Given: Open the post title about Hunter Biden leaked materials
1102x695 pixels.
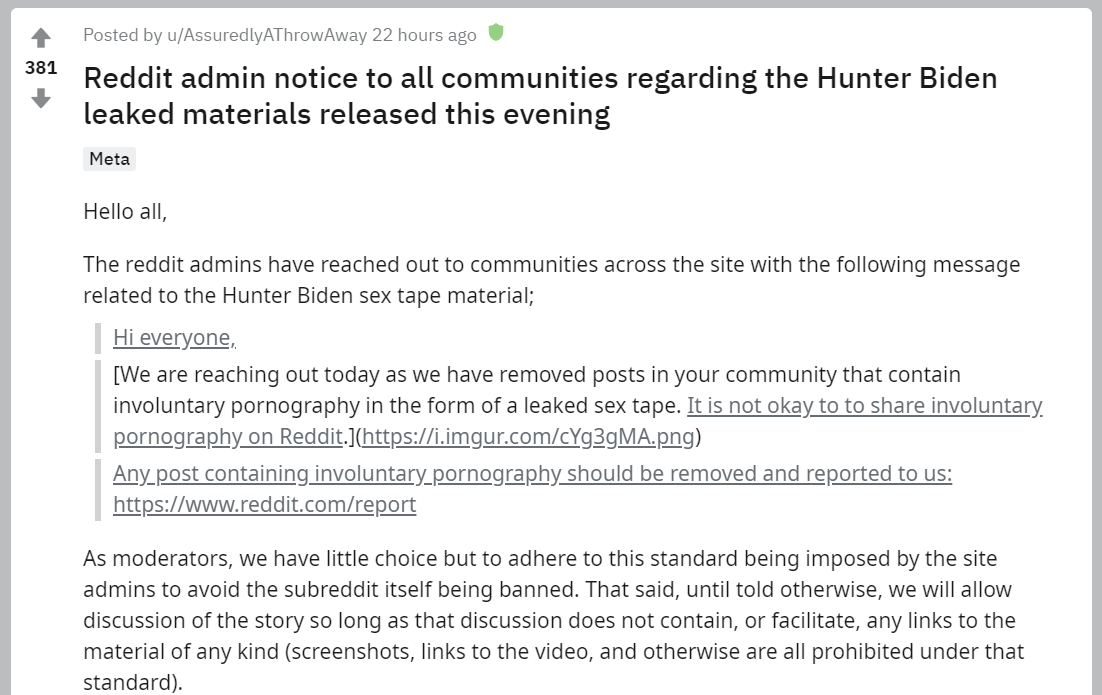Looking at the screenshot, I should pyautogui.click(x=540, y=96).
